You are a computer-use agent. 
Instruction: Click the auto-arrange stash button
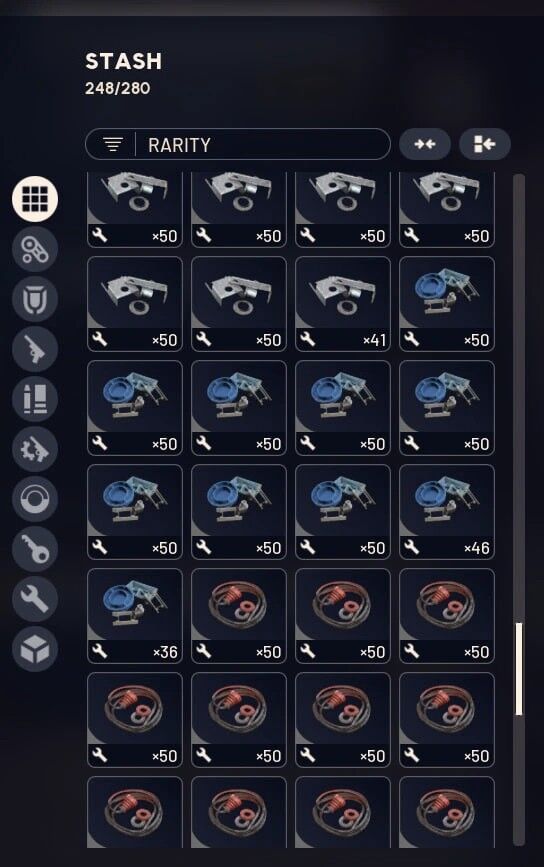click(x=484, y=144)
